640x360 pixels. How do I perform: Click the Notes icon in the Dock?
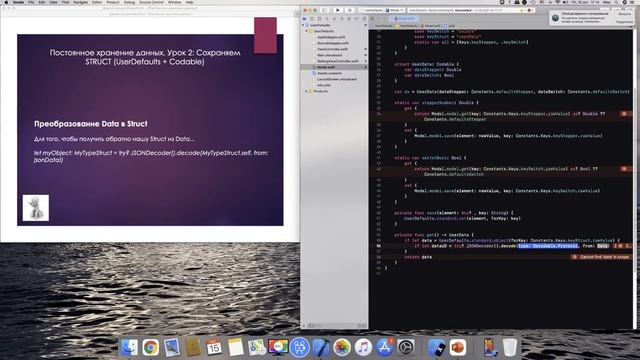tap(236, 347)
